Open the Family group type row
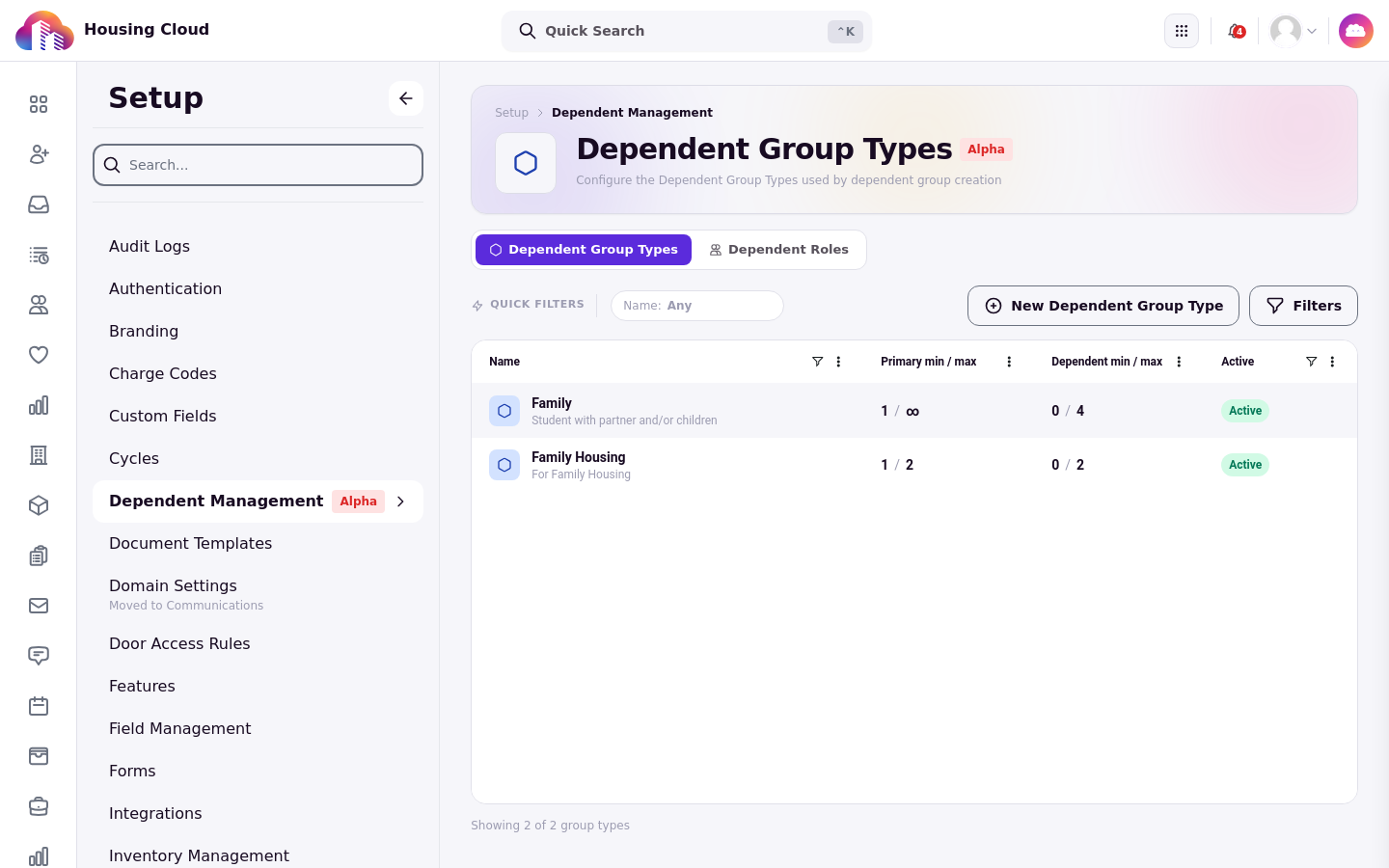 (914, 411)
